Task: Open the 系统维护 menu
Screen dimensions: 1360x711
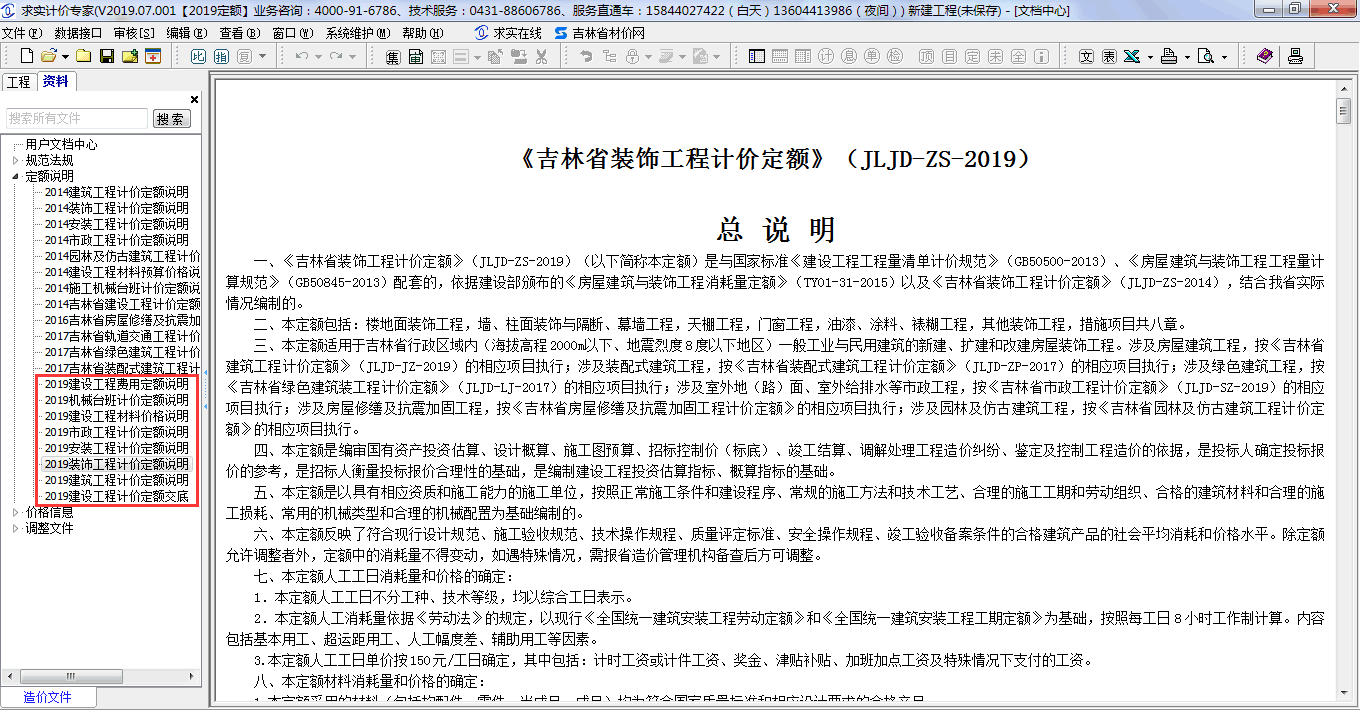Action: click(358, 33)
